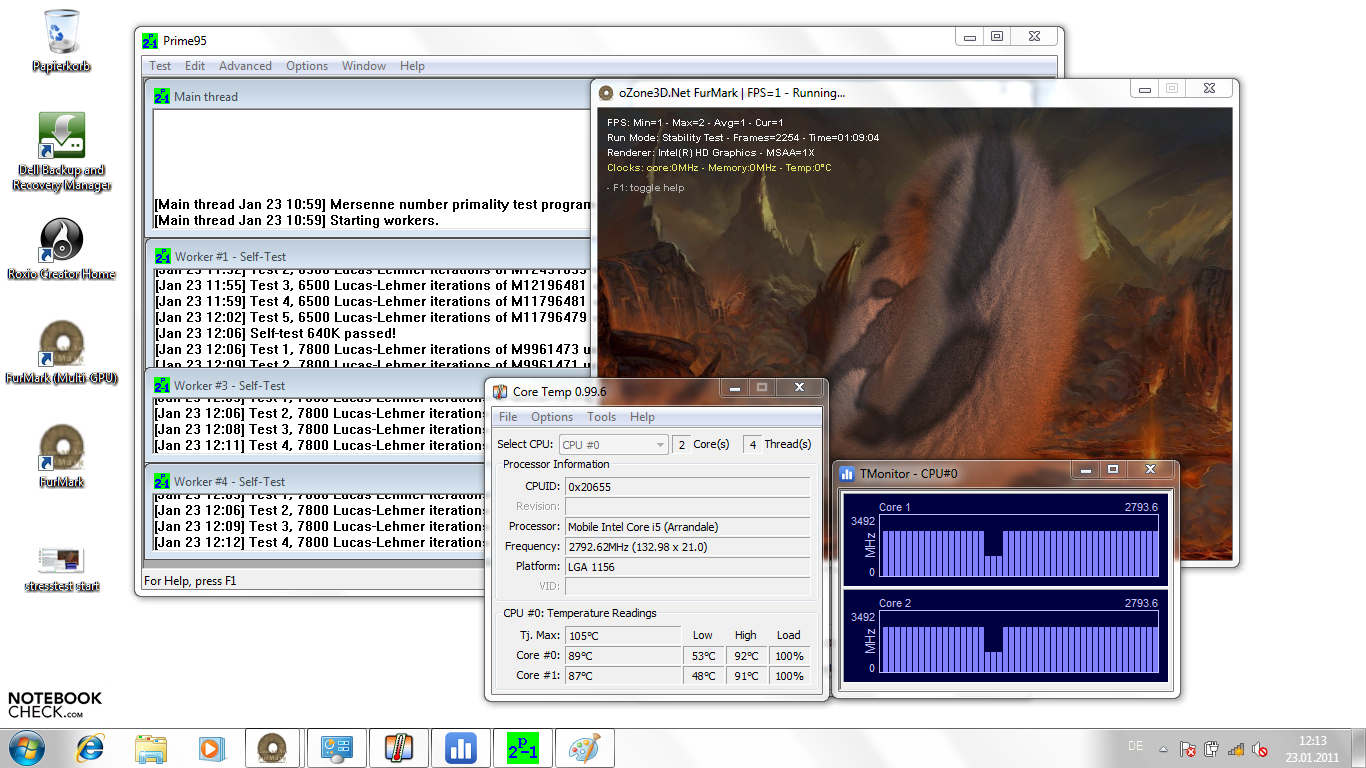
Task: Switch to Prime95 taskbar button
Action: (523, 748)
